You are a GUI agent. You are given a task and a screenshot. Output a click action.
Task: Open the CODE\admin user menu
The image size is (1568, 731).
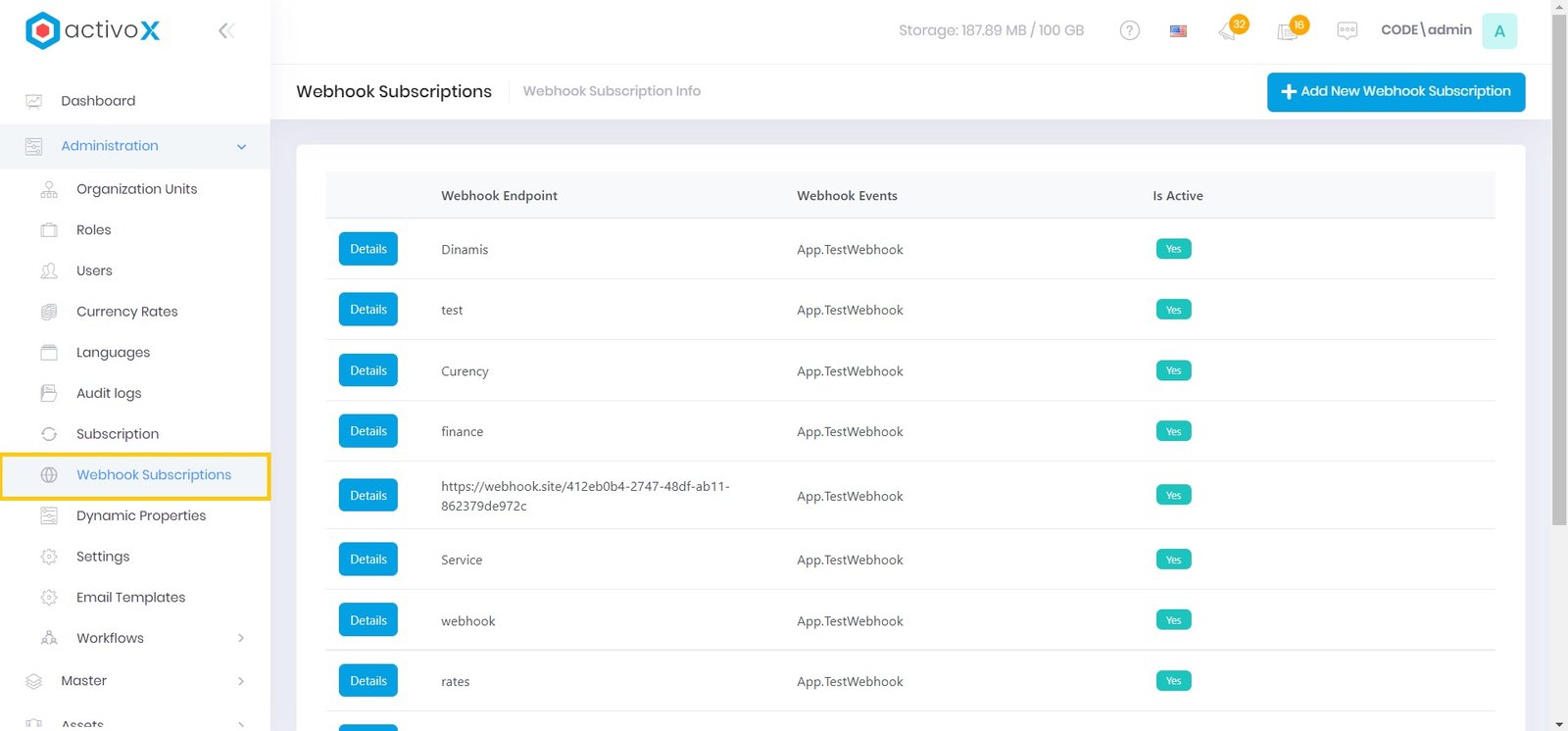tap(1426, 30)
